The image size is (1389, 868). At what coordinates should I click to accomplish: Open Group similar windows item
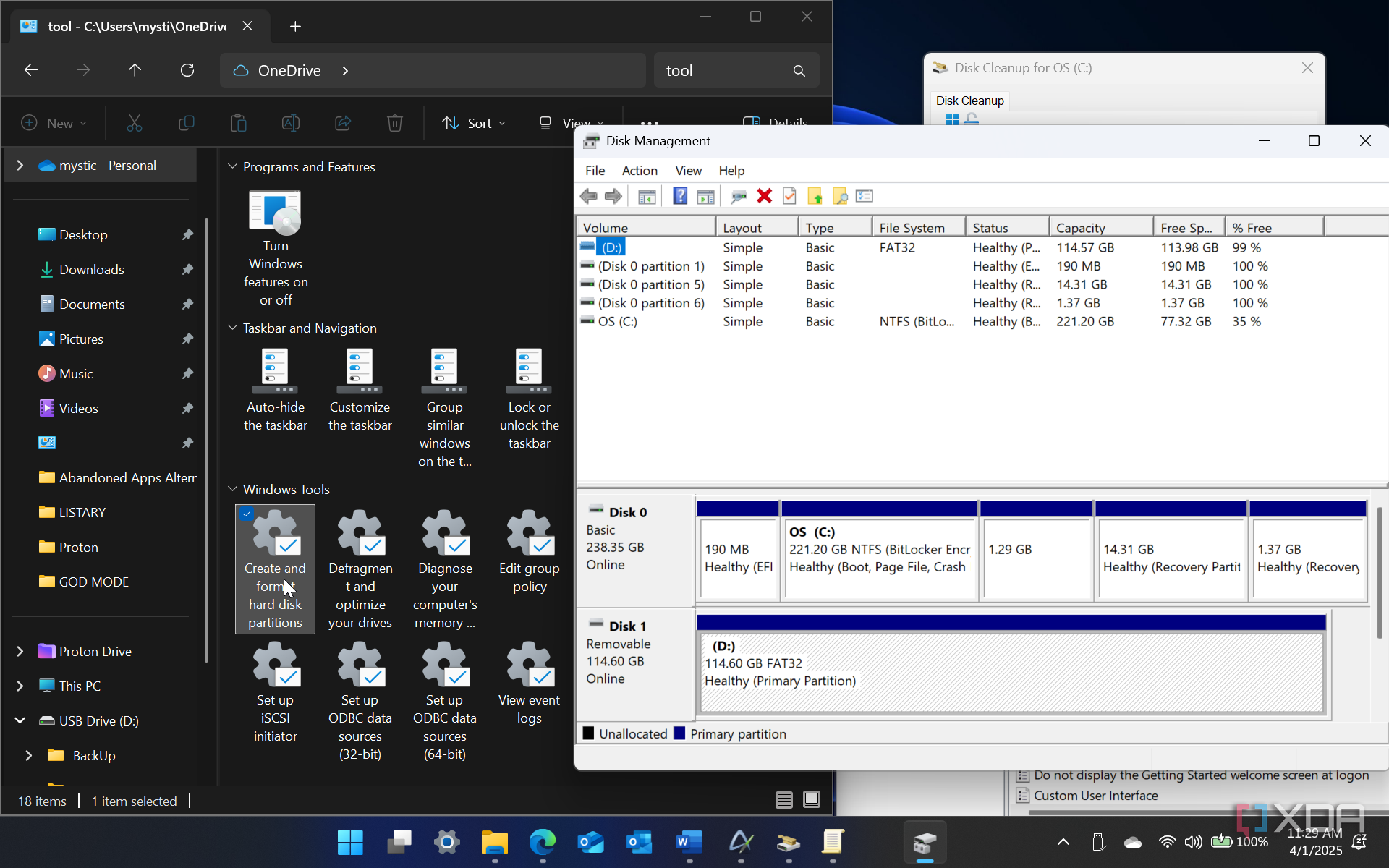[x=445, y=409]
